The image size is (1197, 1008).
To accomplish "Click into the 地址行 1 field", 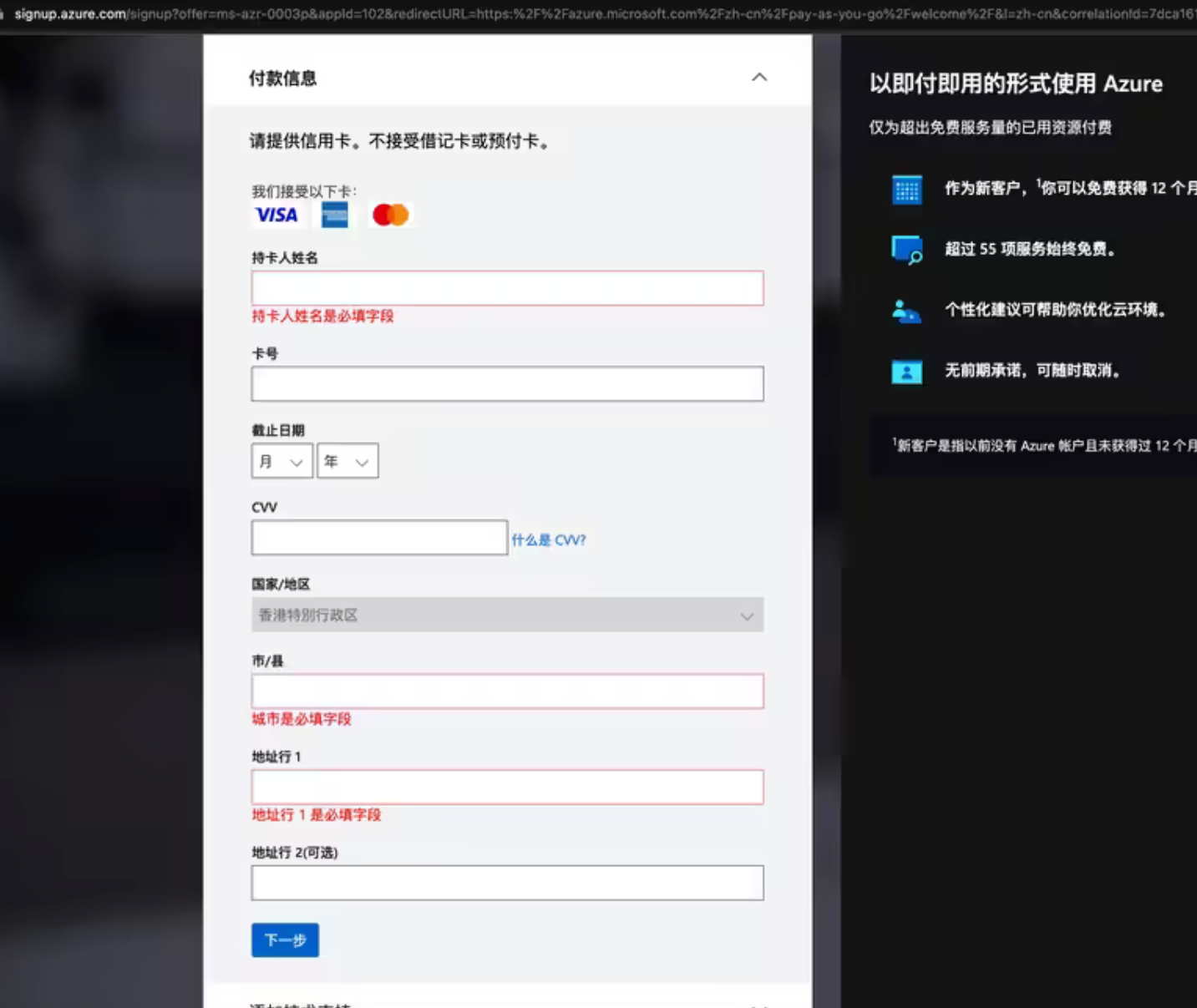I will point(508,788).
